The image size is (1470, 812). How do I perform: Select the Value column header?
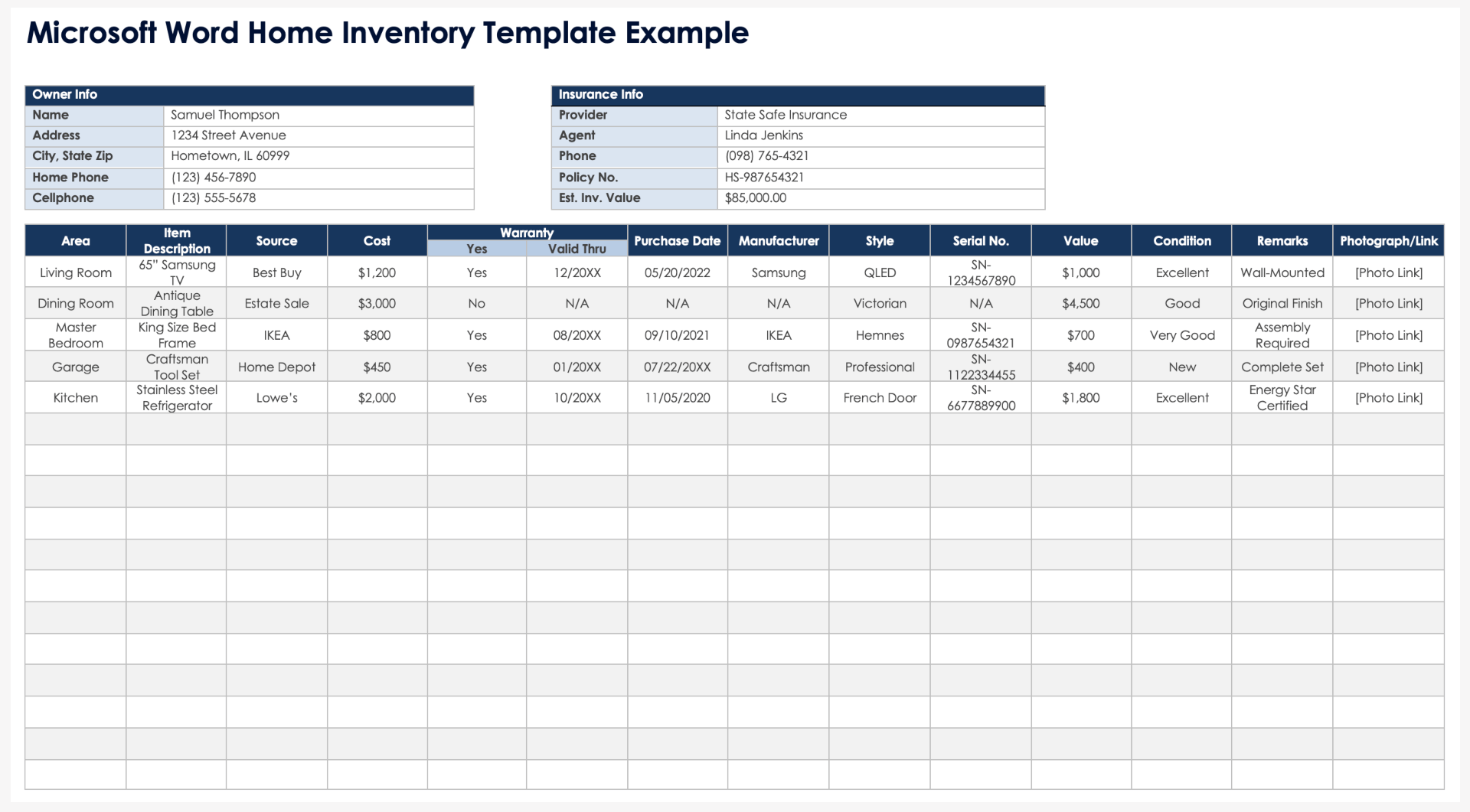tap(1081, 240)
